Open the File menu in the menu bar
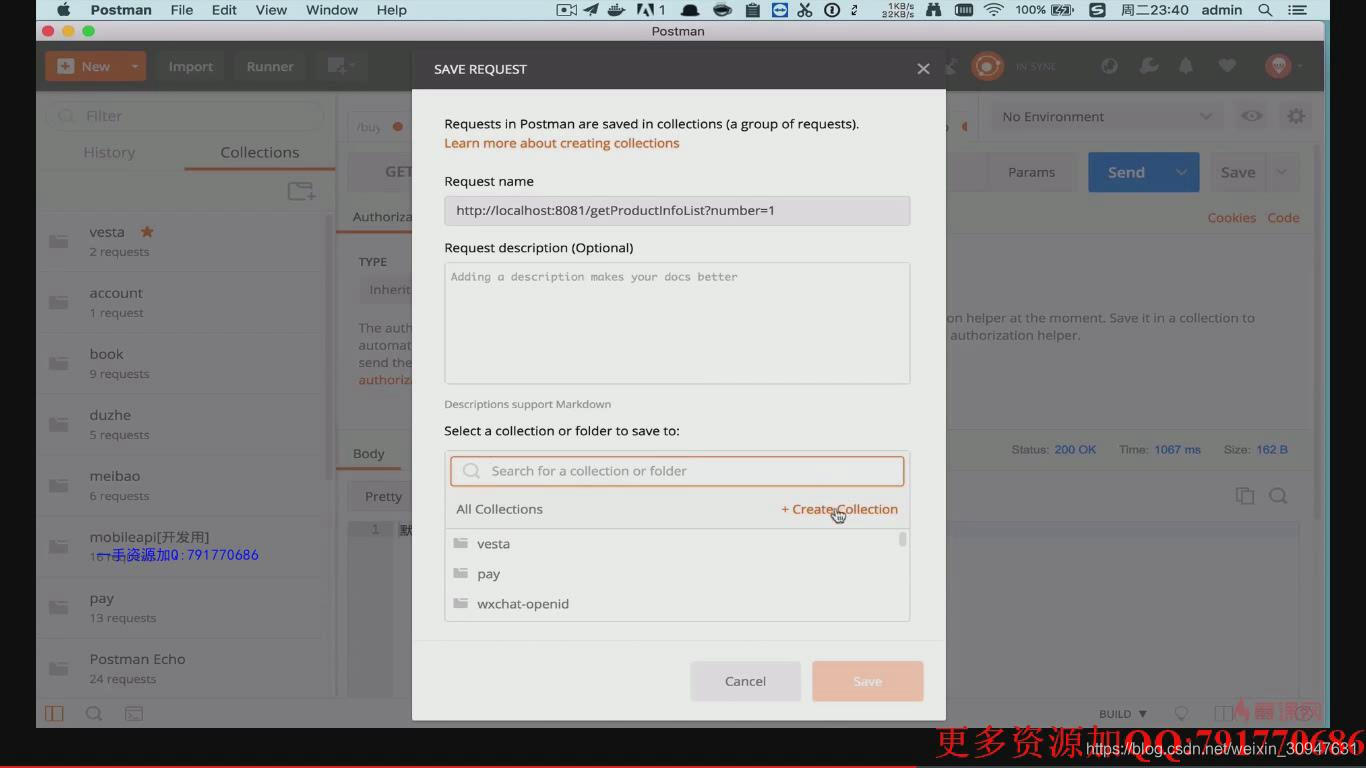The height and width of the screenshot is (768, 1366). (182, 10)
